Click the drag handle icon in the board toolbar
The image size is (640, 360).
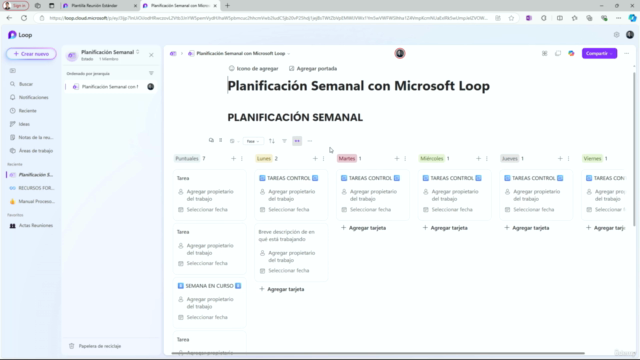pyautogui.click(x=220, y=140)
